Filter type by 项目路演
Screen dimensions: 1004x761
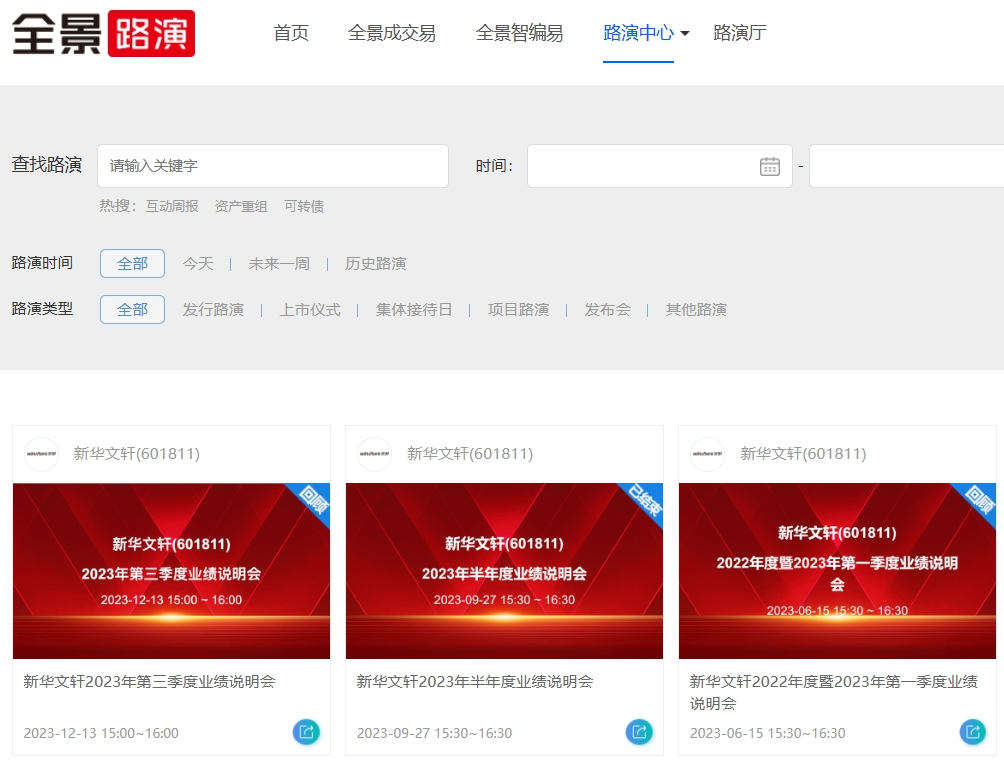coord(519,309)
